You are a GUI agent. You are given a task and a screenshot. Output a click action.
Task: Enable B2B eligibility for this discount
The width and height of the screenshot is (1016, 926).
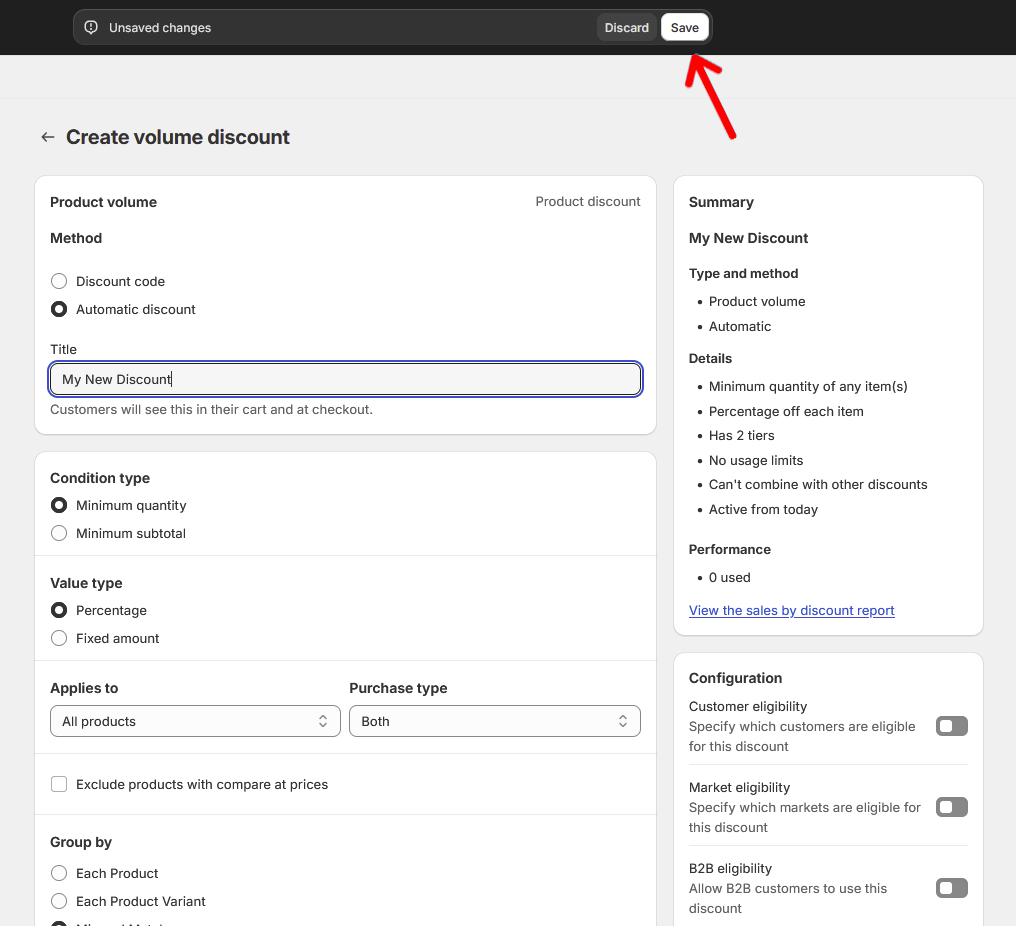pyautogui.click(x=951, y=888)
